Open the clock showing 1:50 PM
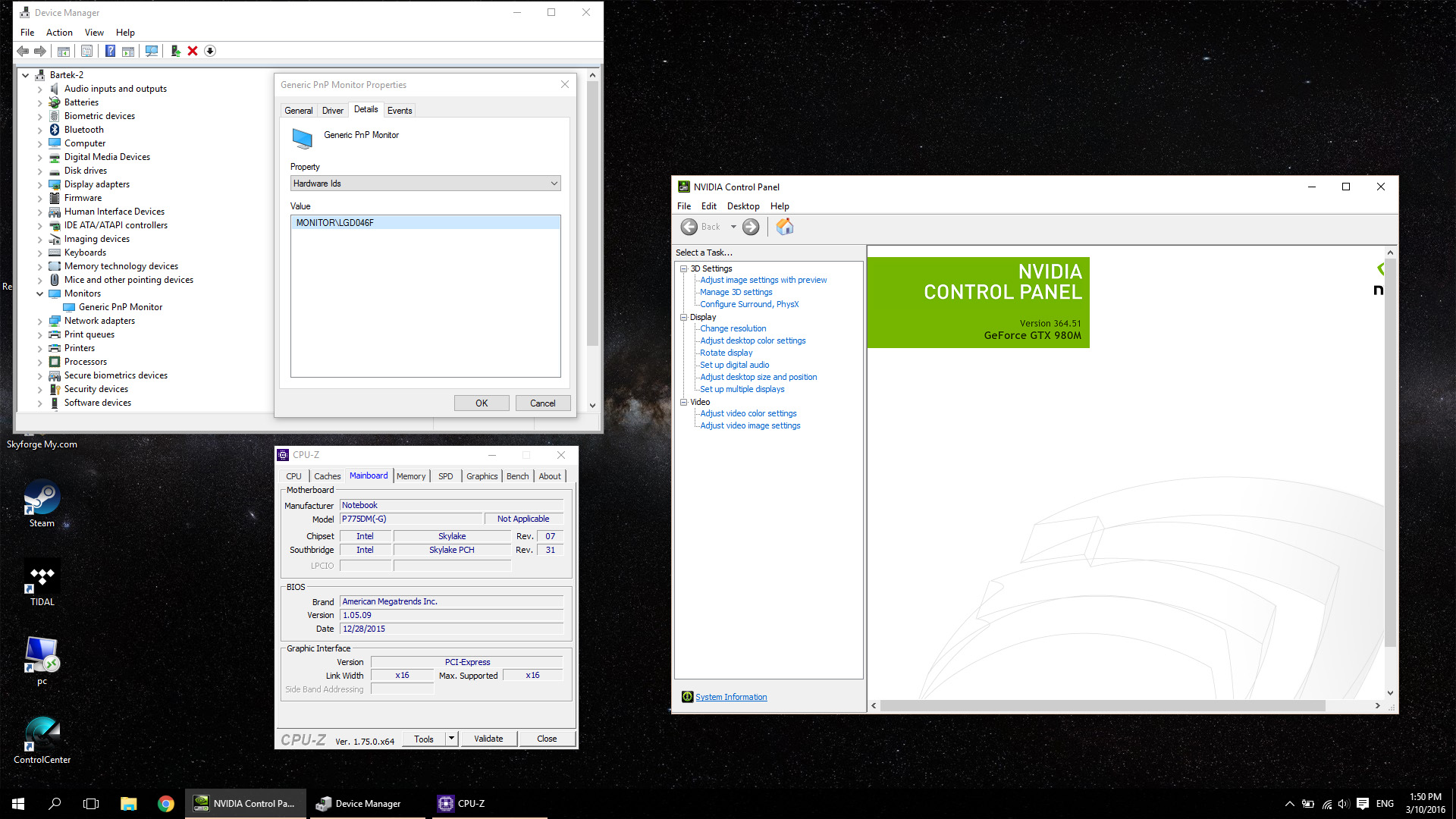Screen dimensions: 1456x819 point(1426,803)
